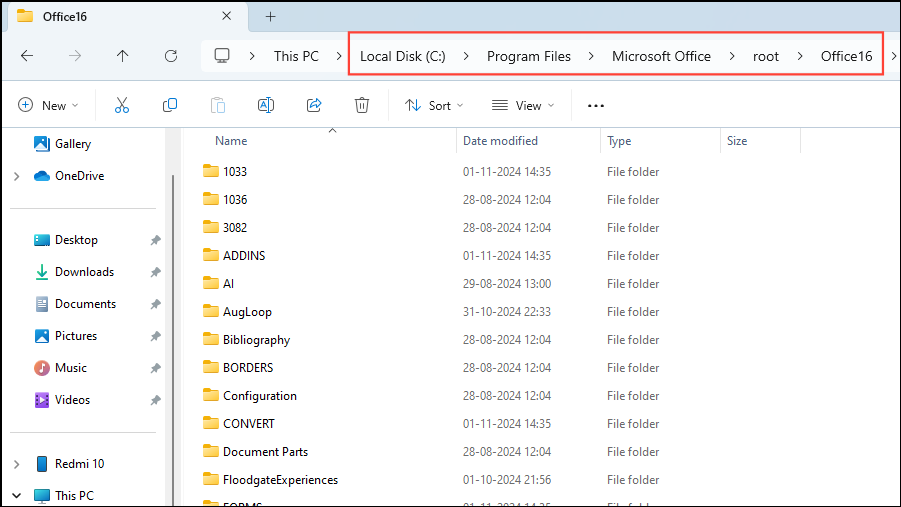The height and width of the screenshot is (507, 901).
Task: Click the Share toolbar icon
Action: pyautogui.click(x=314, y=105)
